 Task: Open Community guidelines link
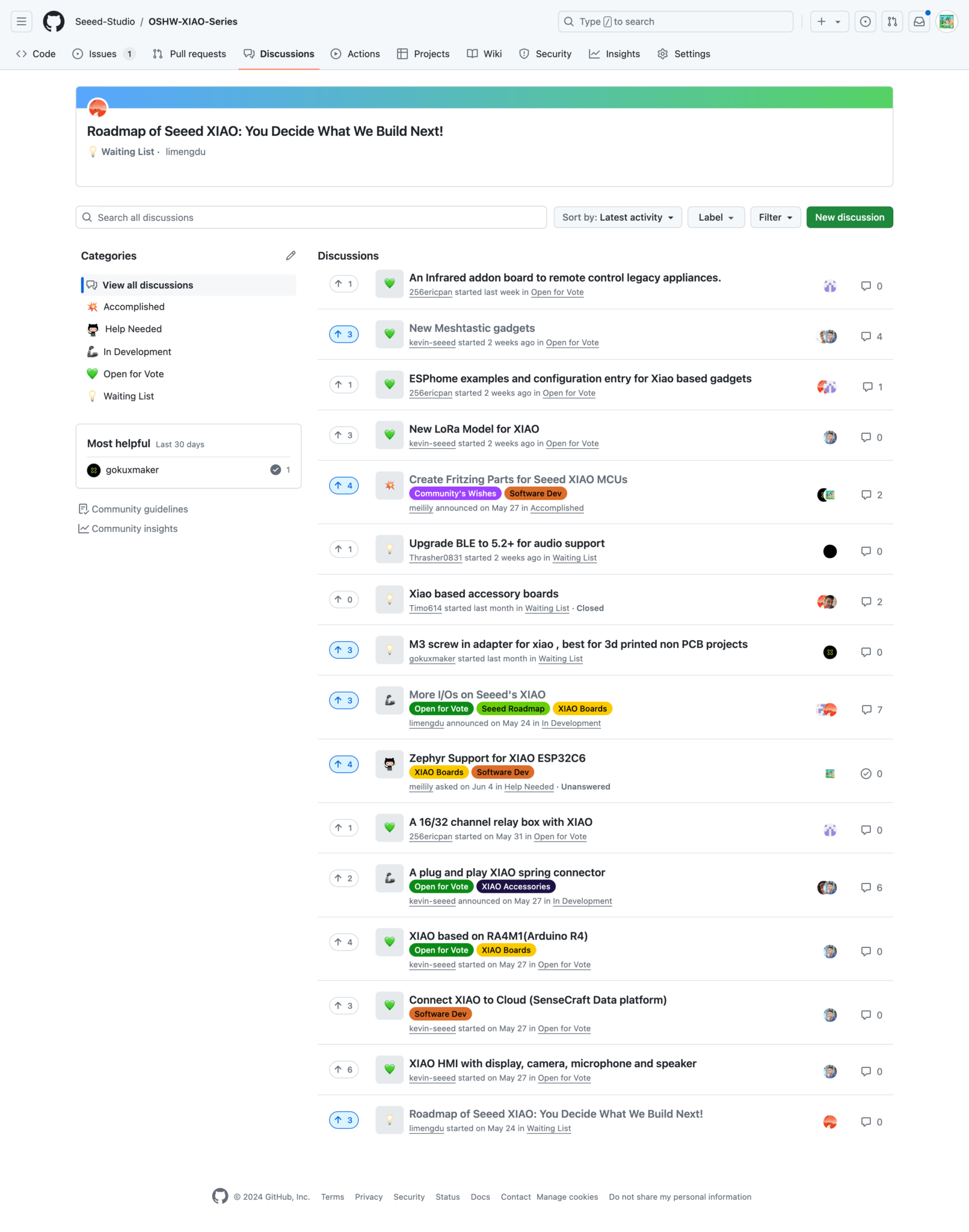point(134,509)
